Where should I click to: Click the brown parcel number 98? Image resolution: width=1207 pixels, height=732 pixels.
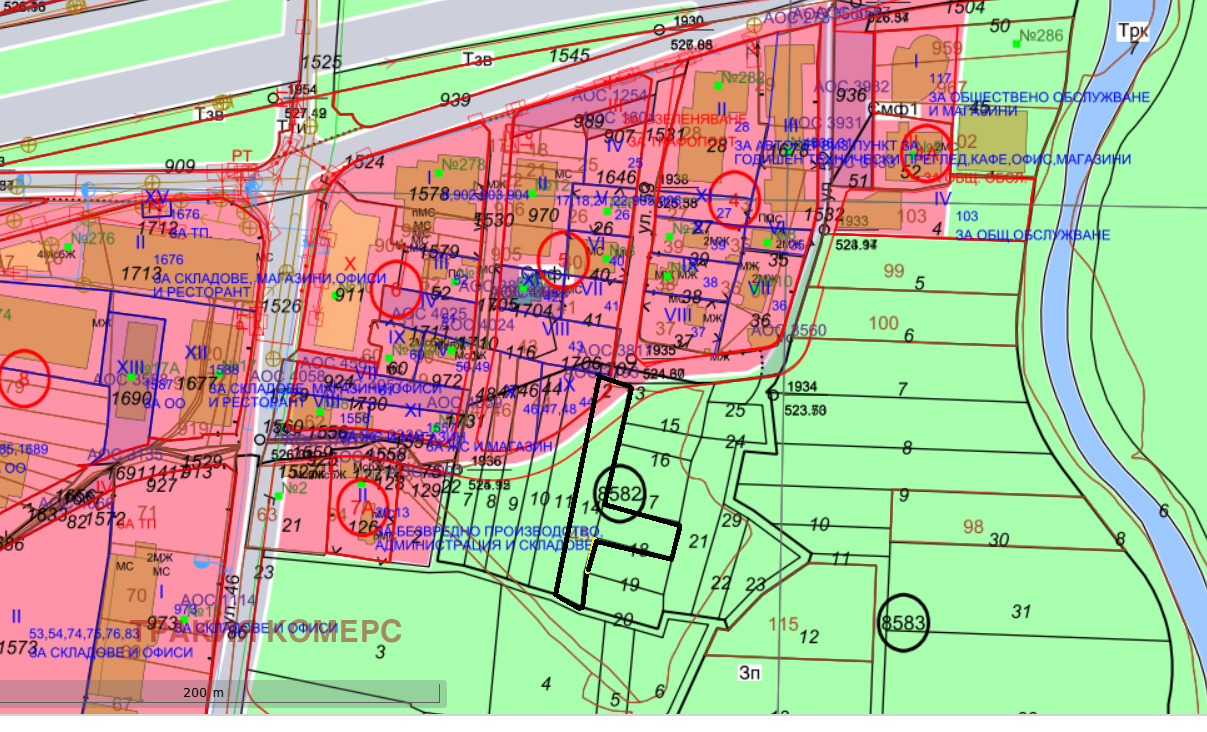coord(973,527)
